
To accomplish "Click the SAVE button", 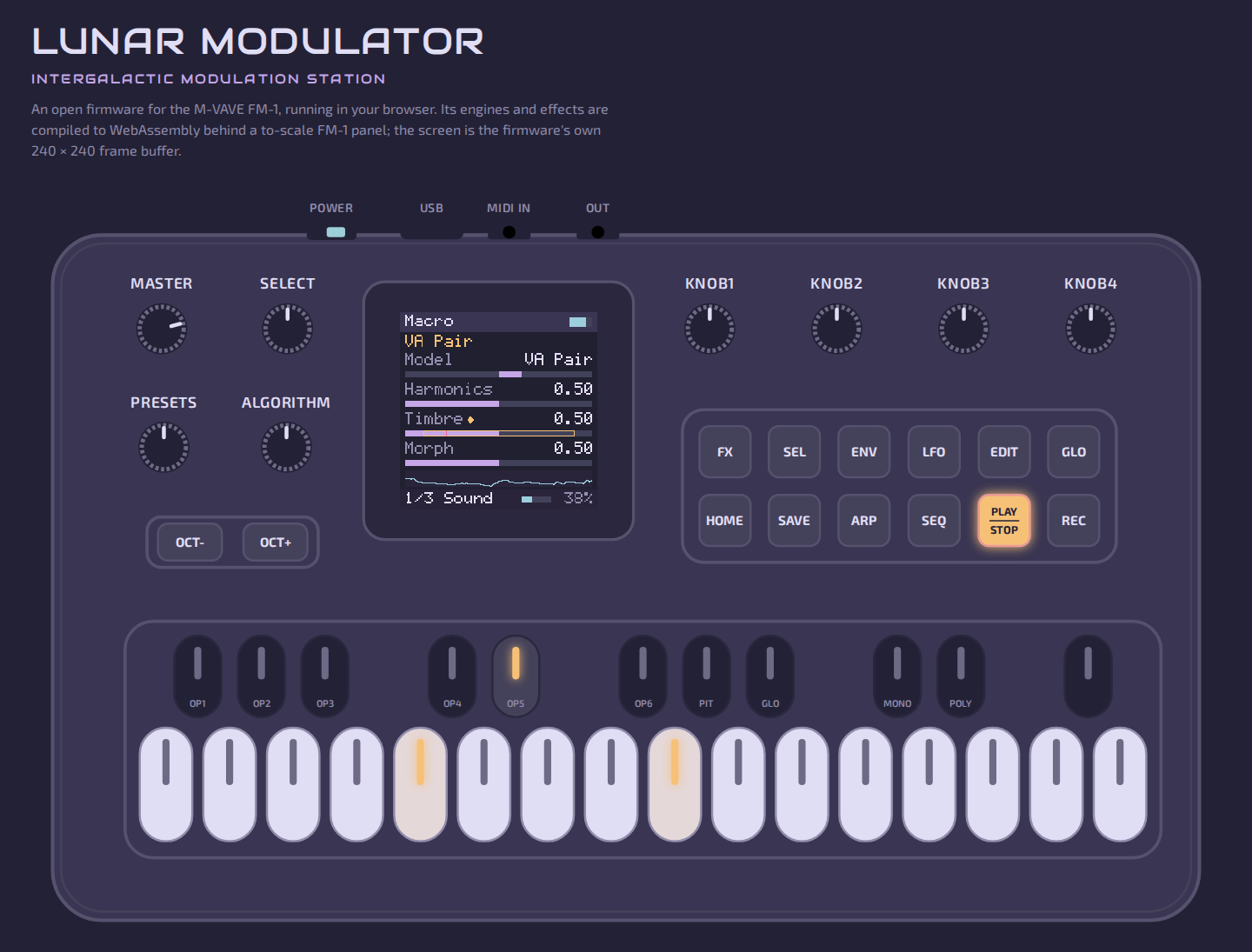I will point(794,521).
